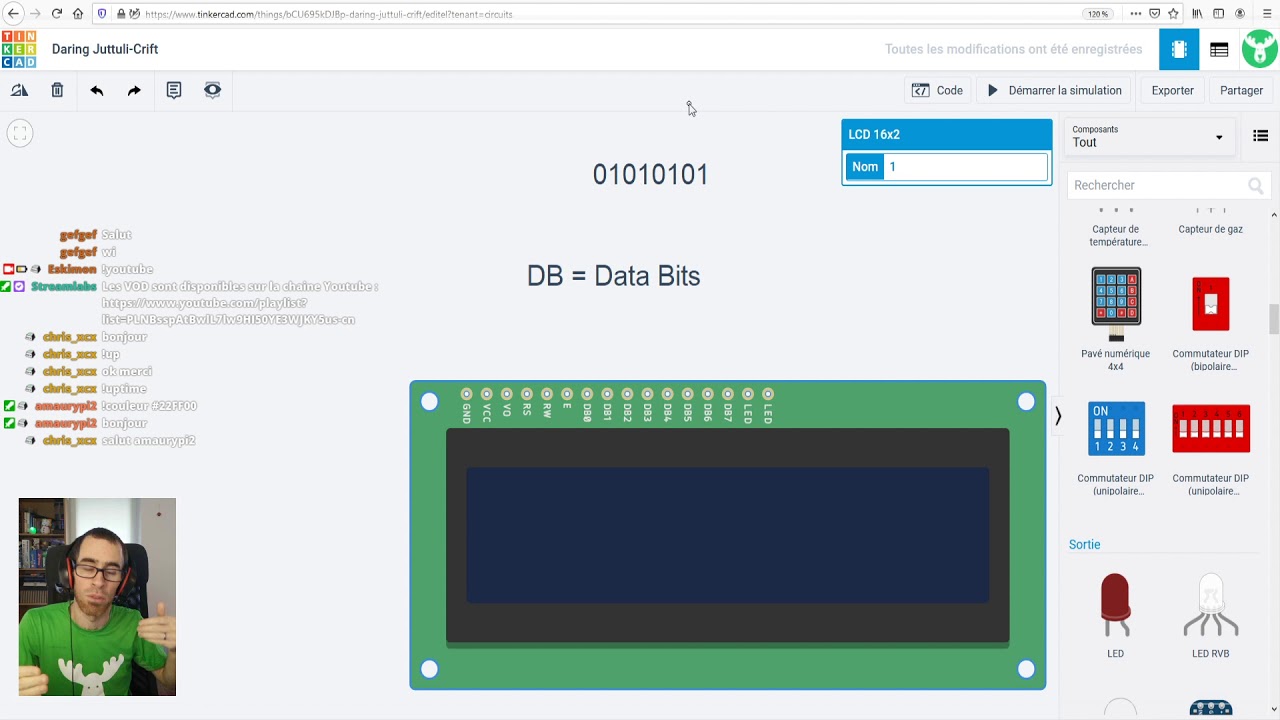Choose Capteur de gaz component
This screenshot has height=720, width=1280.
tap(1210, 223)
